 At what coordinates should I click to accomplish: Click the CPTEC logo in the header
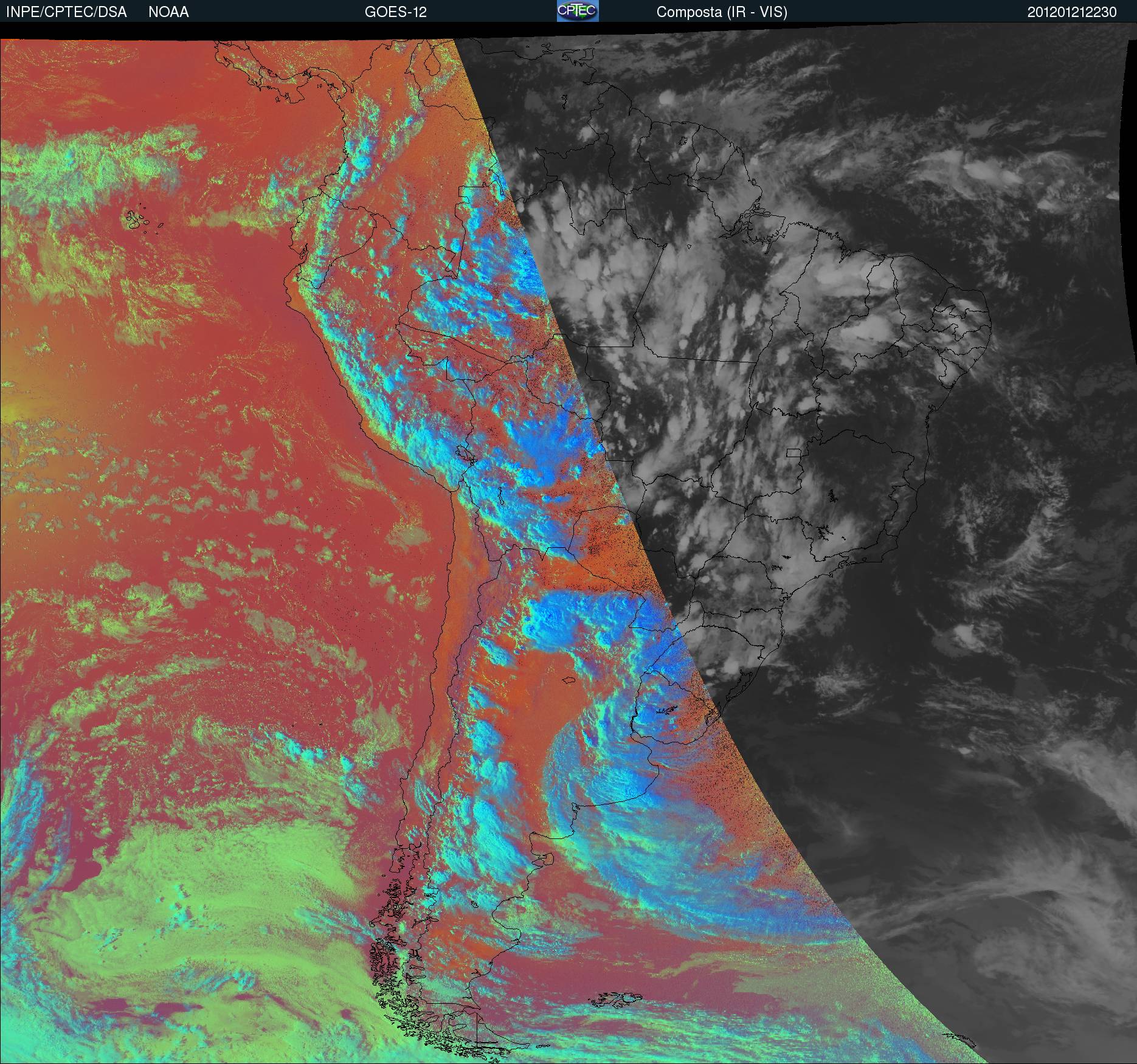(578, 11)
